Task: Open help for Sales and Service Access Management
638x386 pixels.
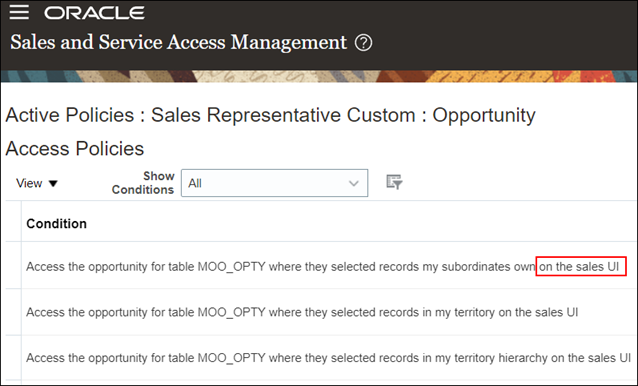Action: click(x=363, y=42)
